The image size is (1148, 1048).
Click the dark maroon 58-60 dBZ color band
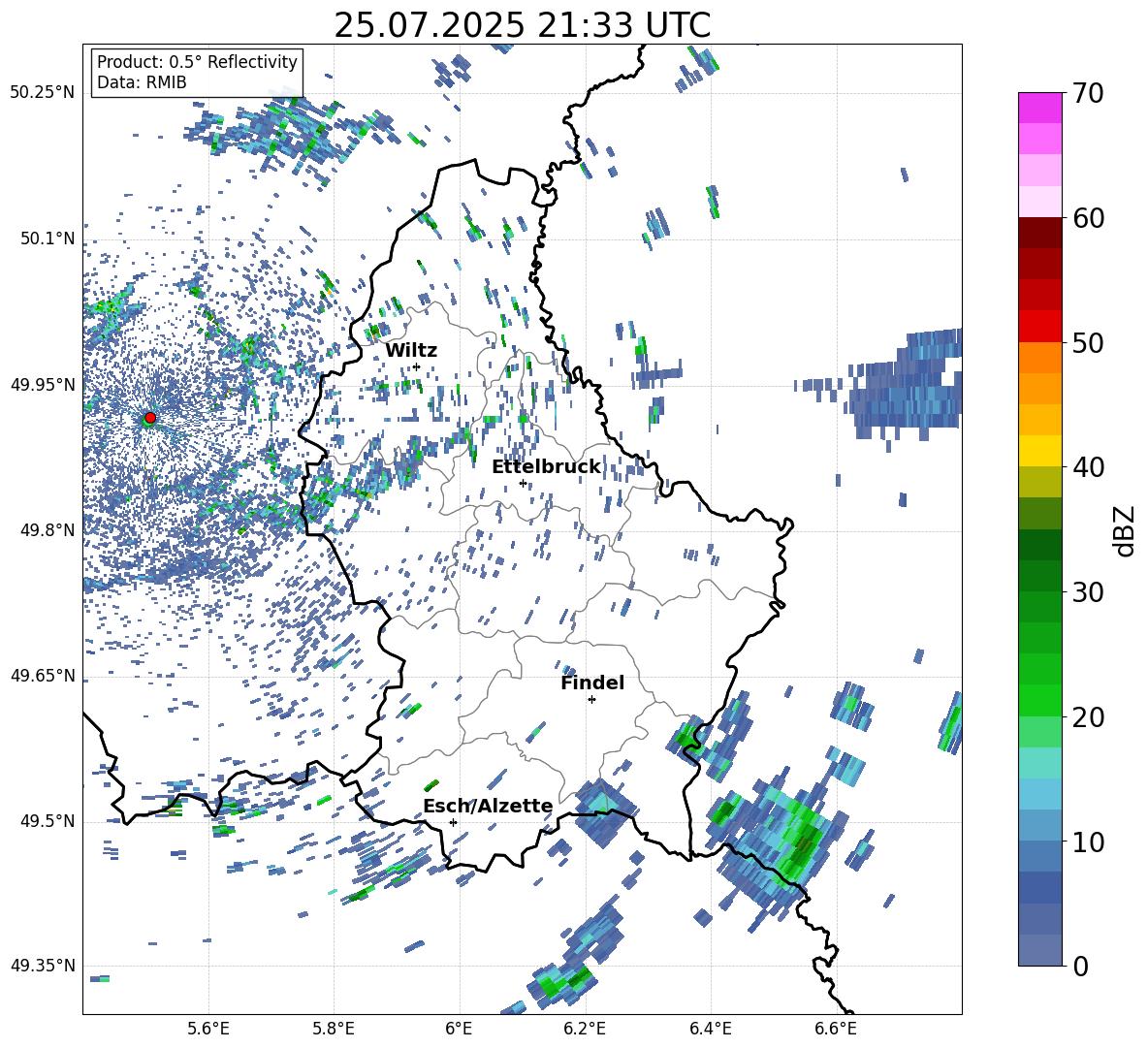[1039, 232]
